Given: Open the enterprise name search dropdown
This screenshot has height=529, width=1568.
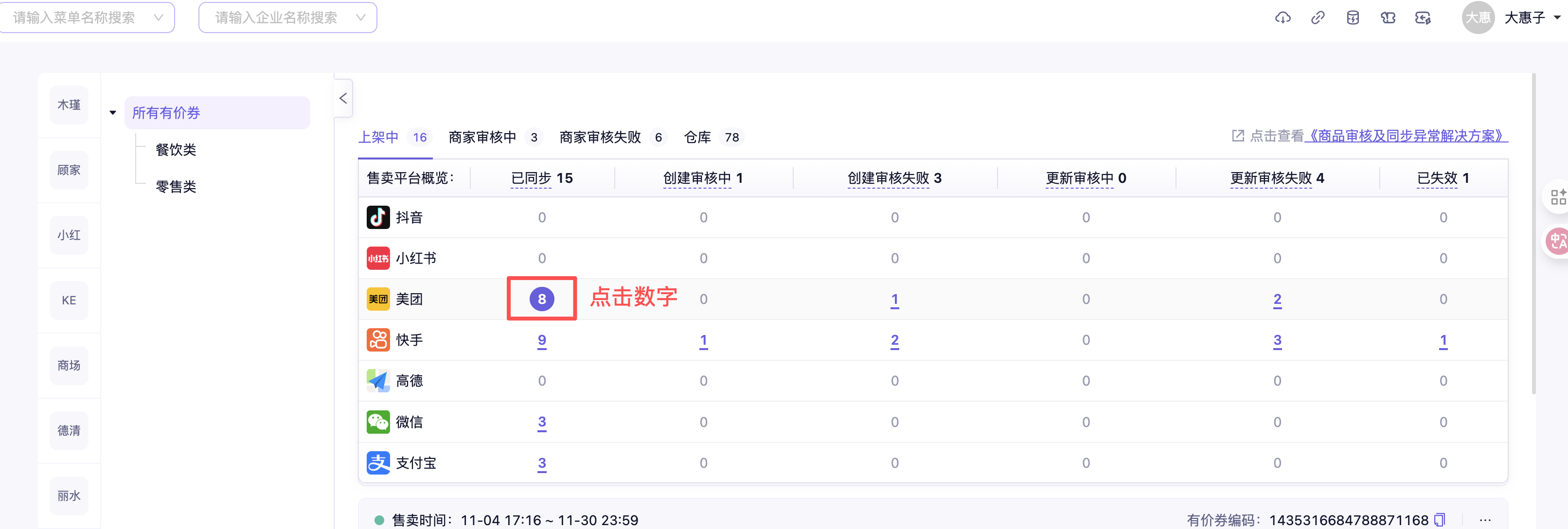Looking at the screenshot, I should coord(287,18).
